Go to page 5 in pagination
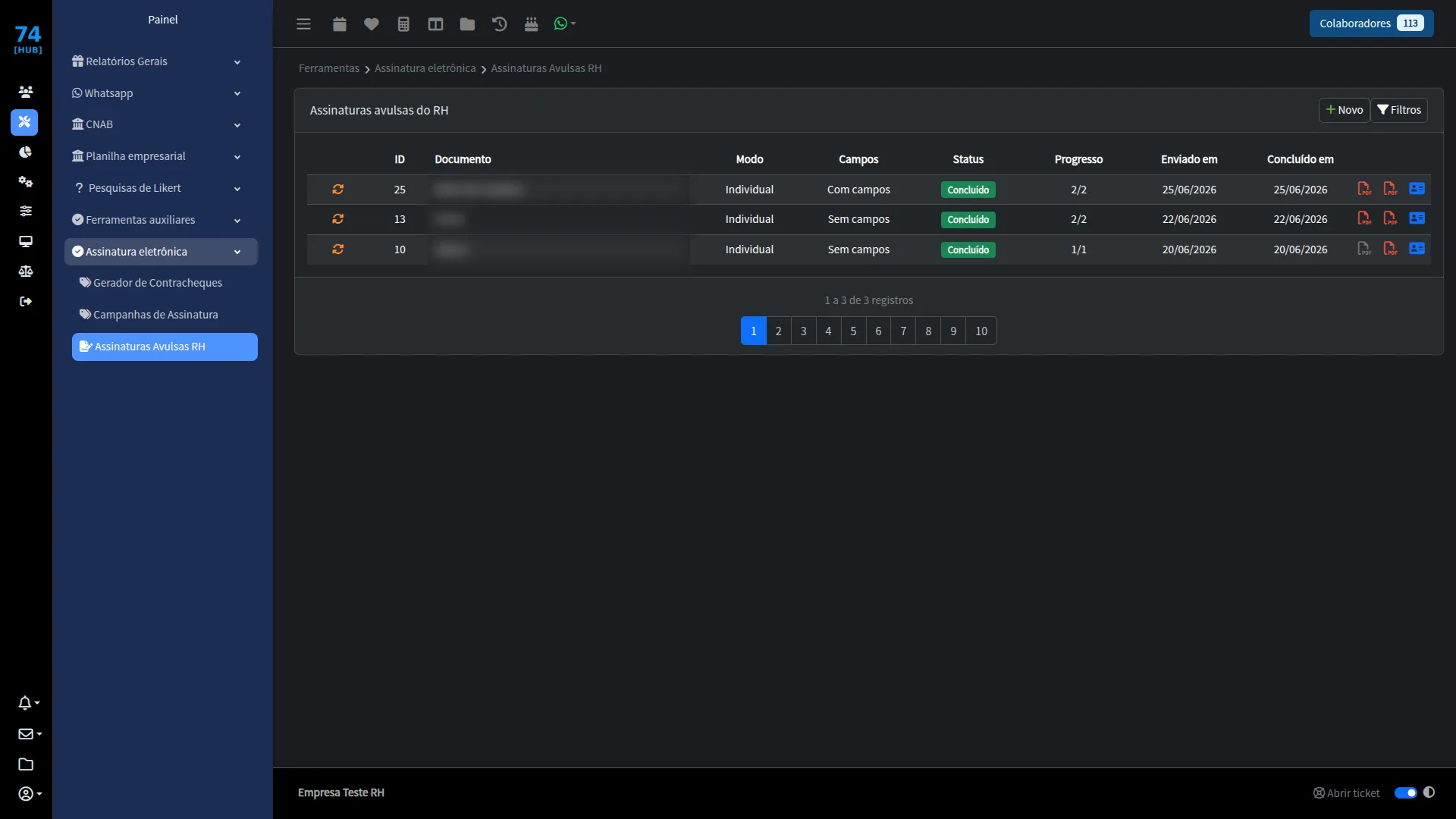 pyautogui.click(x=853, y=331)
